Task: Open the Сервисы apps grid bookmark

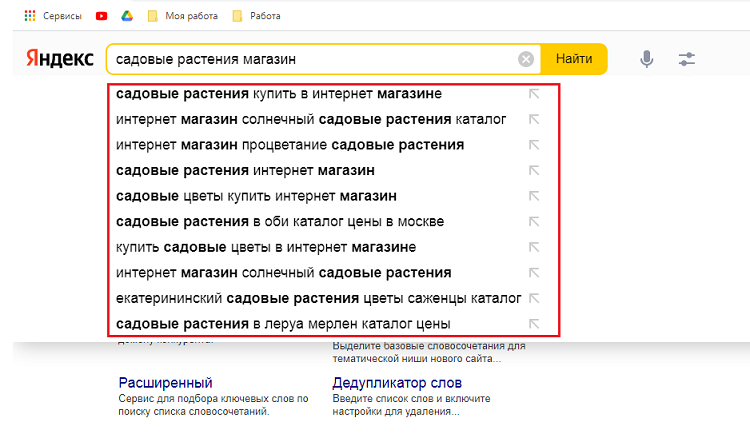Action: pos(53,16)
